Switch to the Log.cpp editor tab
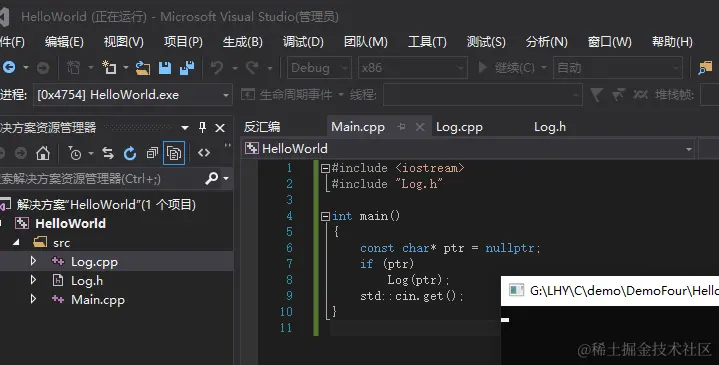 459,127
